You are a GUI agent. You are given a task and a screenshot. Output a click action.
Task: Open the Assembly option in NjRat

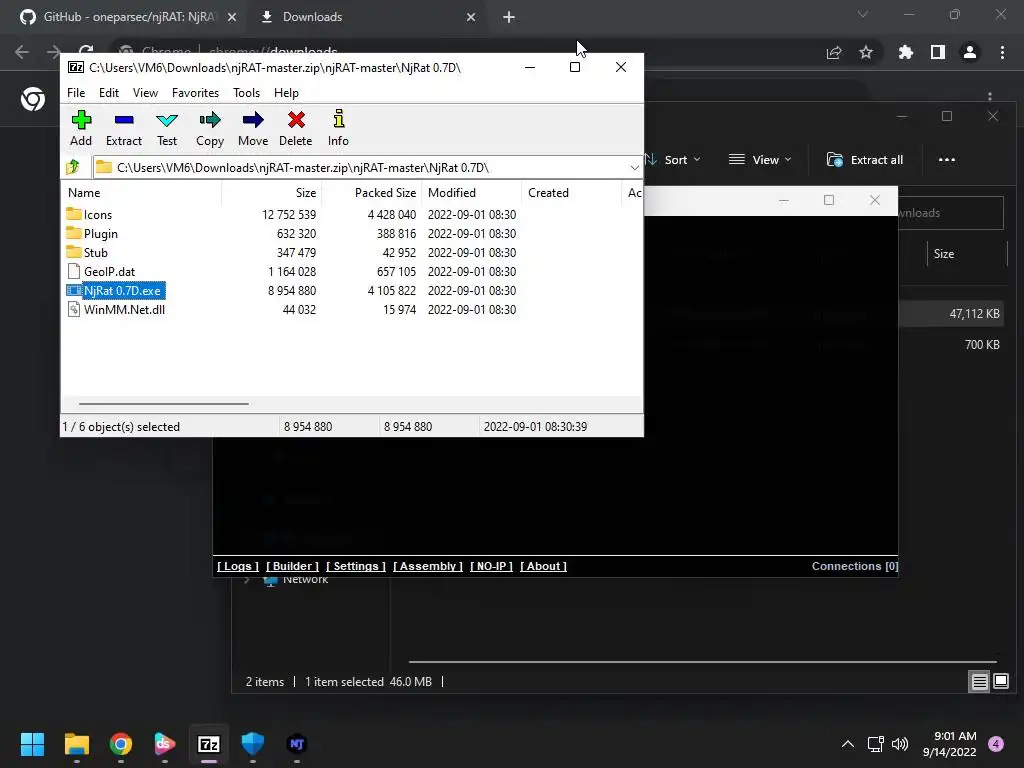tap(428, 566)
